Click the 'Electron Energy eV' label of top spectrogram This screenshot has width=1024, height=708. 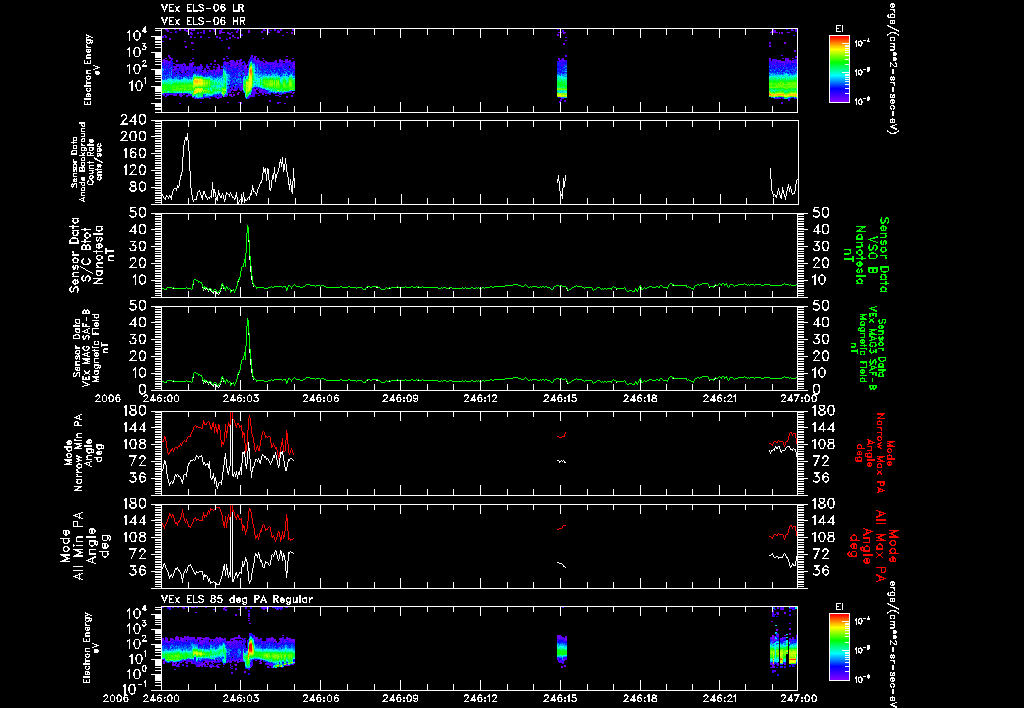tap(92, 70)
